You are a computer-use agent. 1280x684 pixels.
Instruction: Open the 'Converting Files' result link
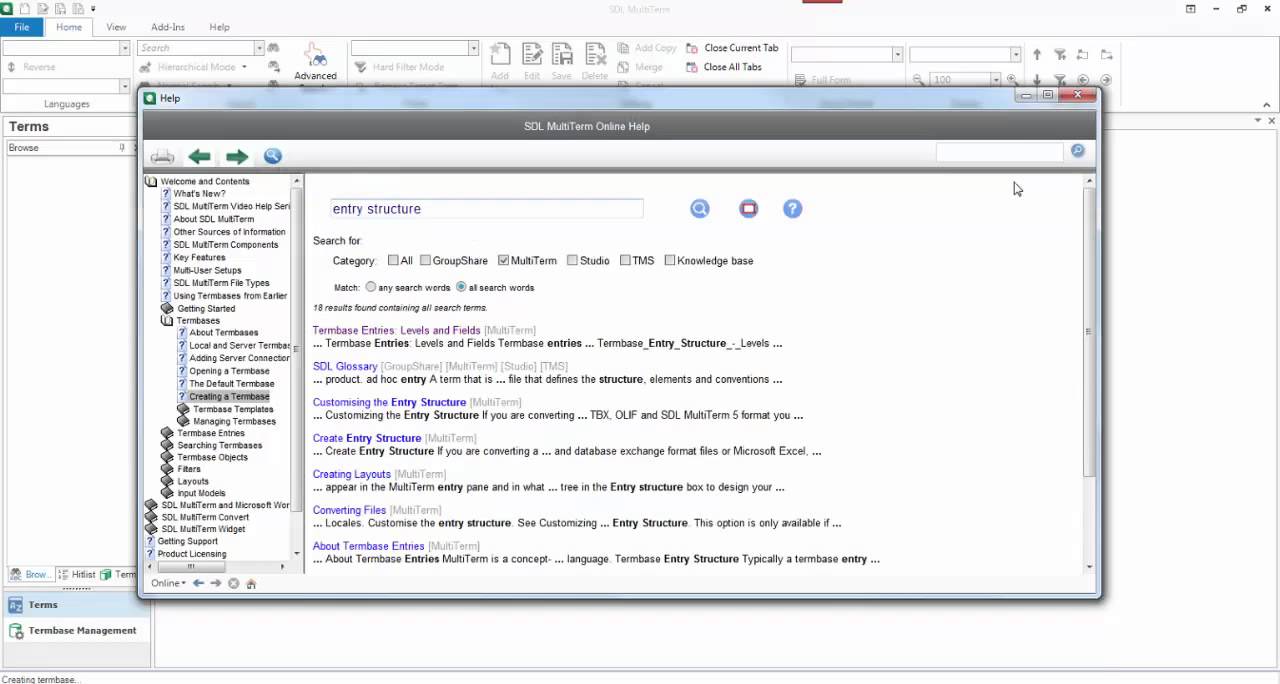click(x=349, y=510)
